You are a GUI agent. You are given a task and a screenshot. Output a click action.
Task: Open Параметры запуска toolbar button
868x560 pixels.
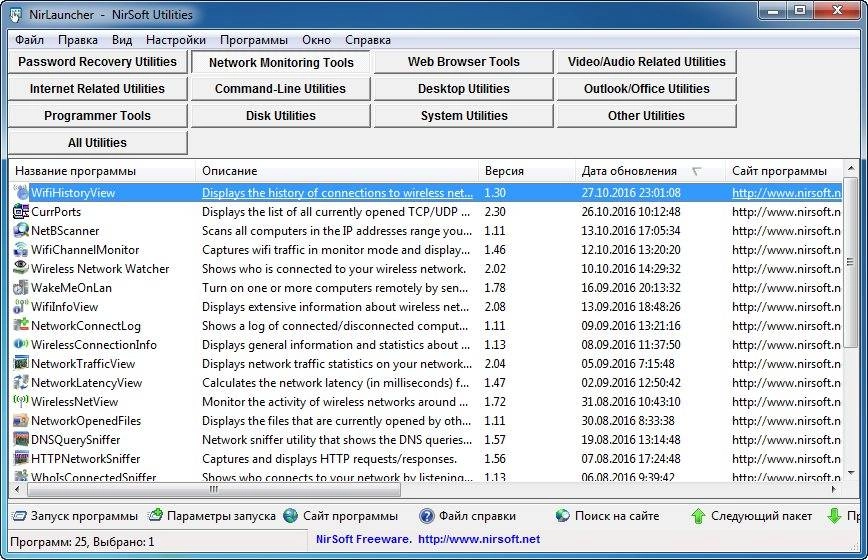tap(213, 516)
